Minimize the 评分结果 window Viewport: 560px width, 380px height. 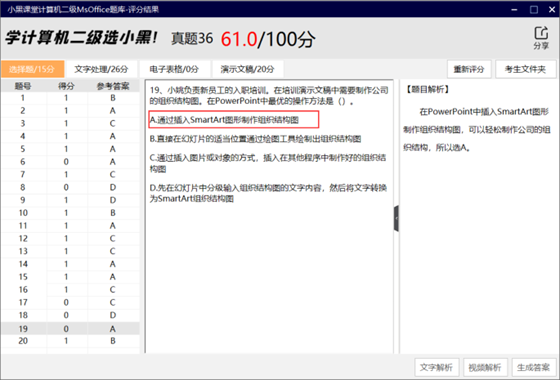click(x=515, y=10)
